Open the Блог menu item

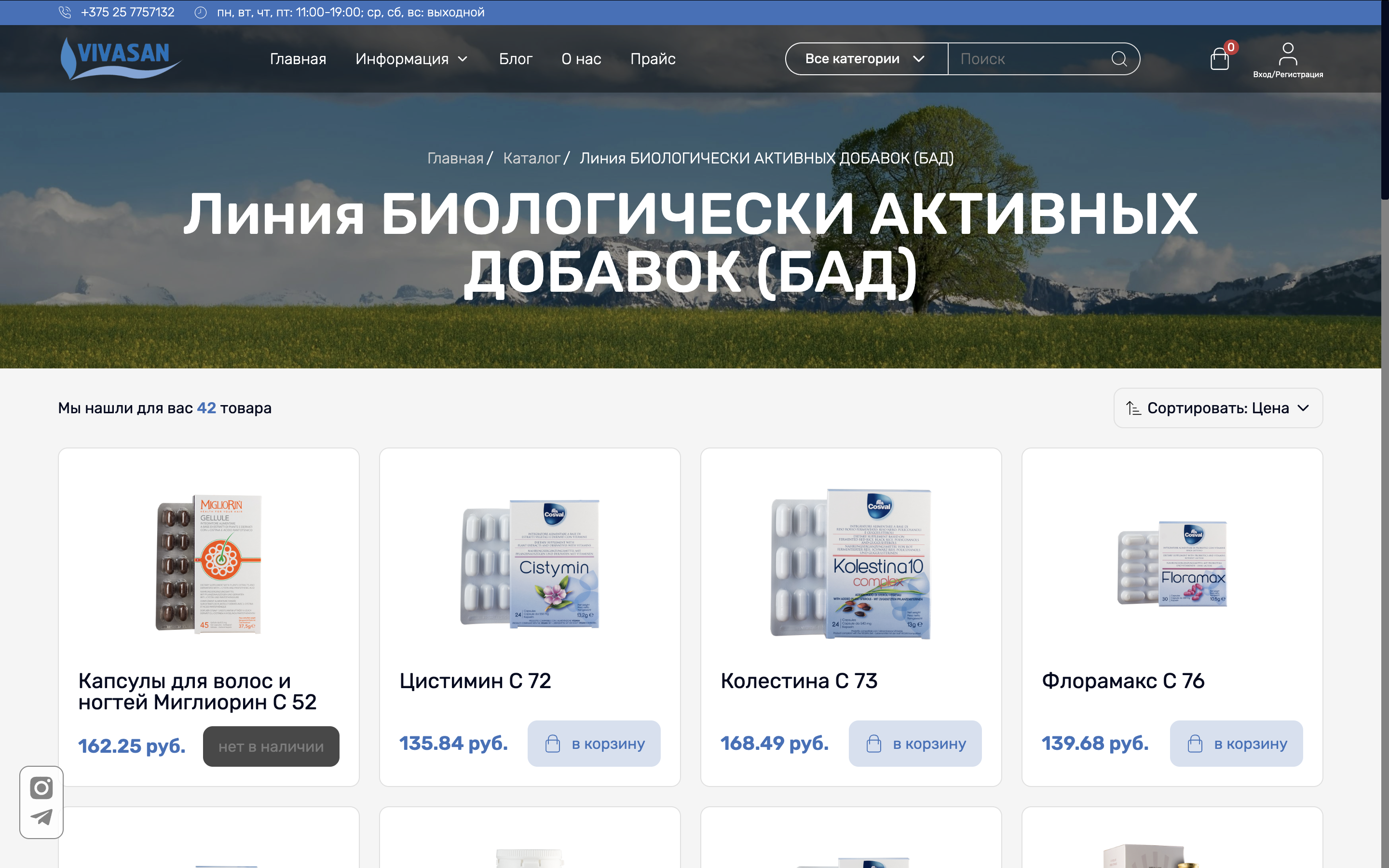[516, 58]
